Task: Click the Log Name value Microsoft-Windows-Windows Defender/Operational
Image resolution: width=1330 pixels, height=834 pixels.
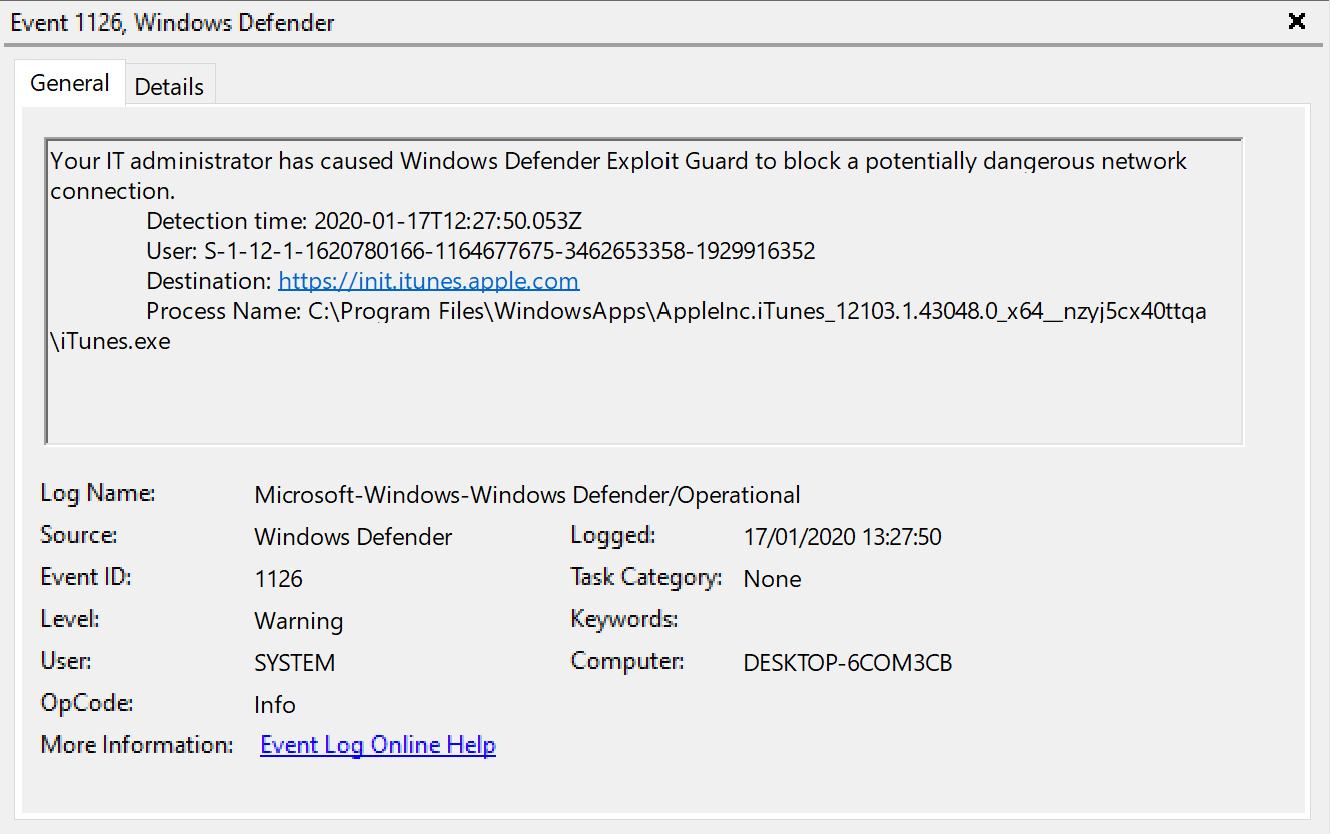Action: tap(527, 495)
